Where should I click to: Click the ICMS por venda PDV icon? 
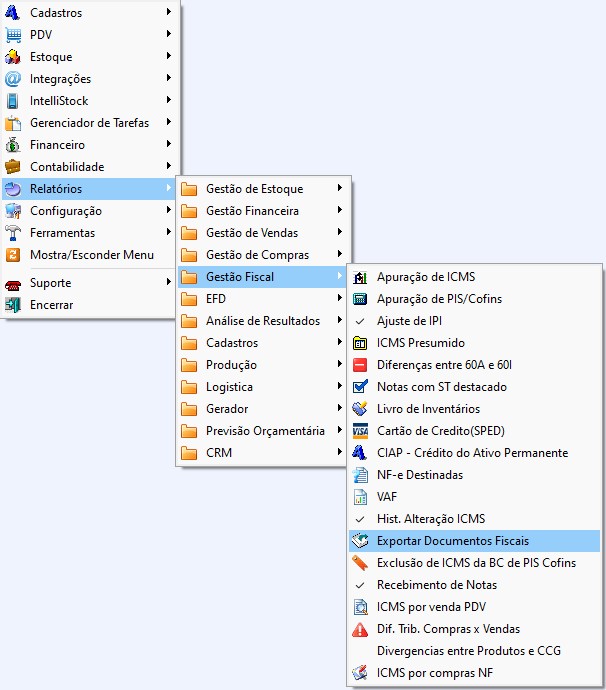tap(361, 607)
